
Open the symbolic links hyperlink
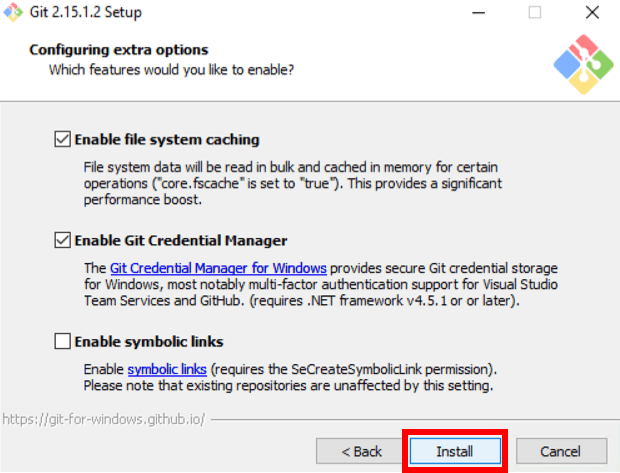click(x=167, y=369)
